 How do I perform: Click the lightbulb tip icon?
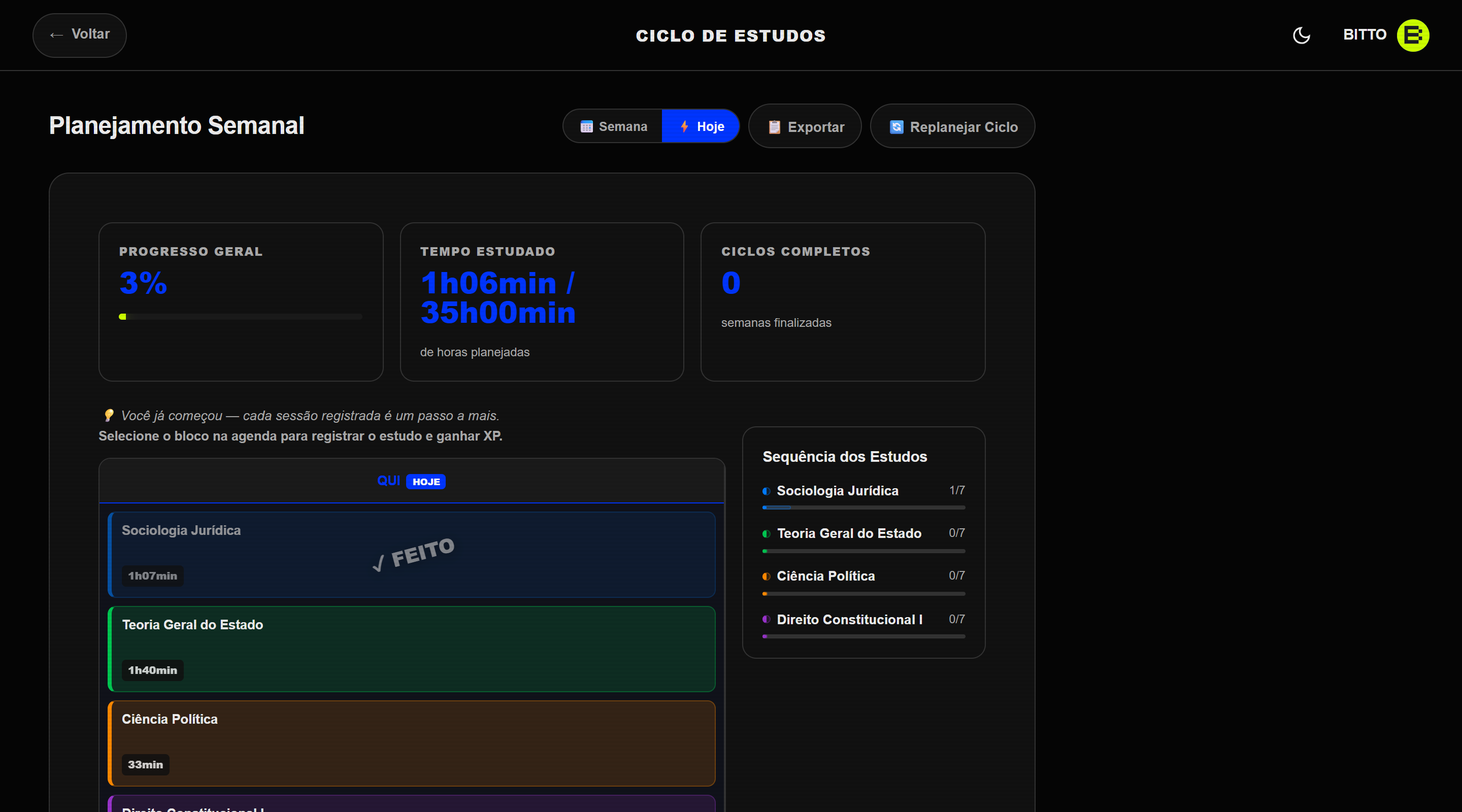pyautogui.click(x=109, y=415)
